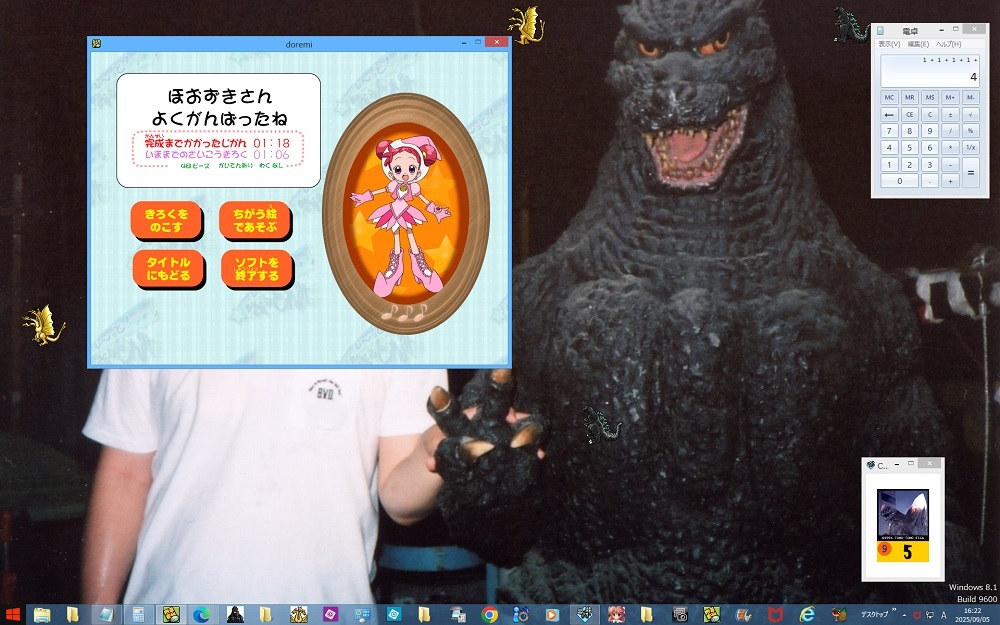Screen dimensions: 1000x625
Task: Click the MR key on the calculator
Action: click(x=909, y=98)
